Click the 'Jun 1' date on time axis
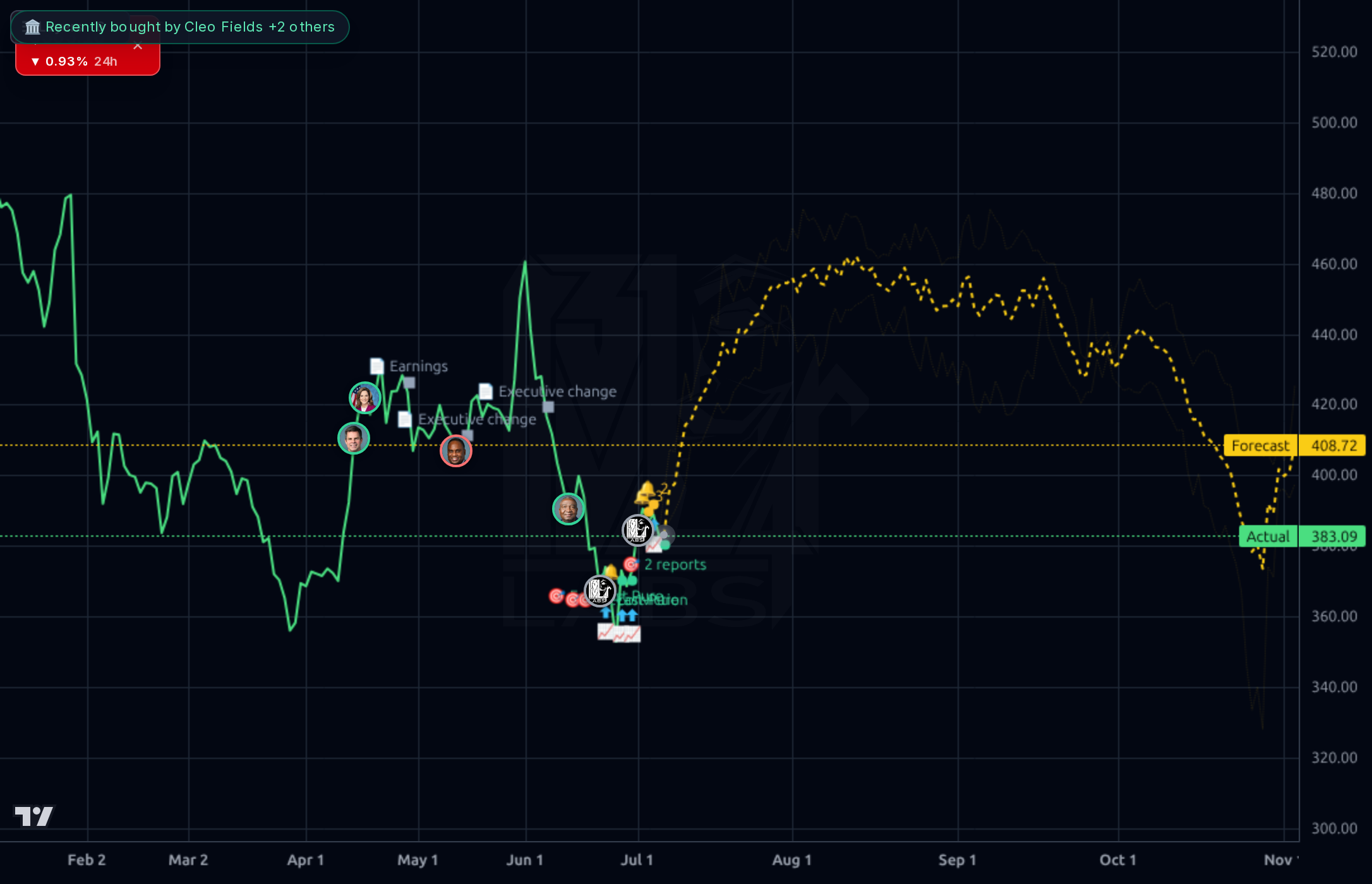 point(525,860)
